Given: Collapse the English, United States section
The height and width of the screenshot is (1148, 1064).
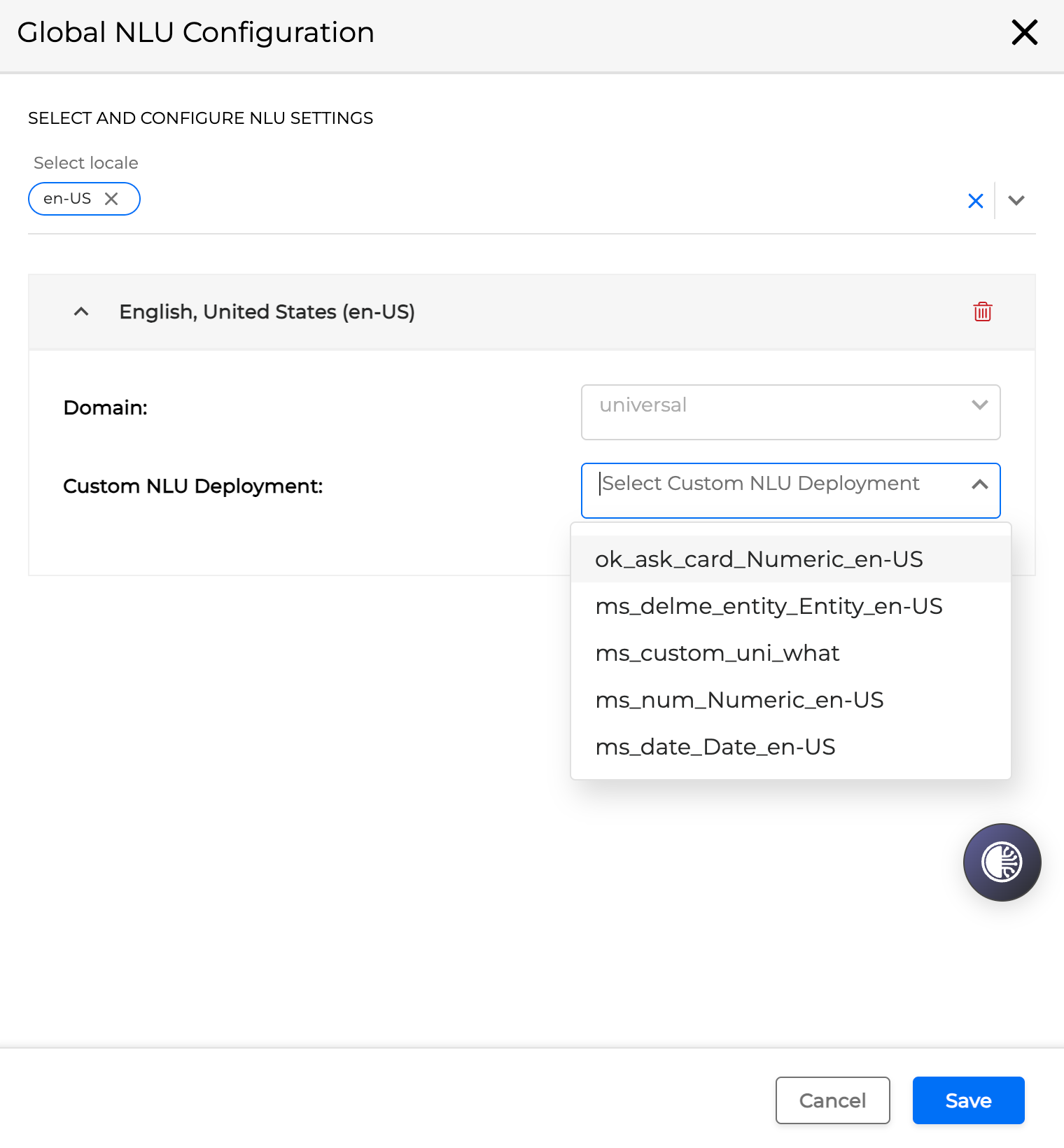Looking at the screenshot, I should point(81,311).
